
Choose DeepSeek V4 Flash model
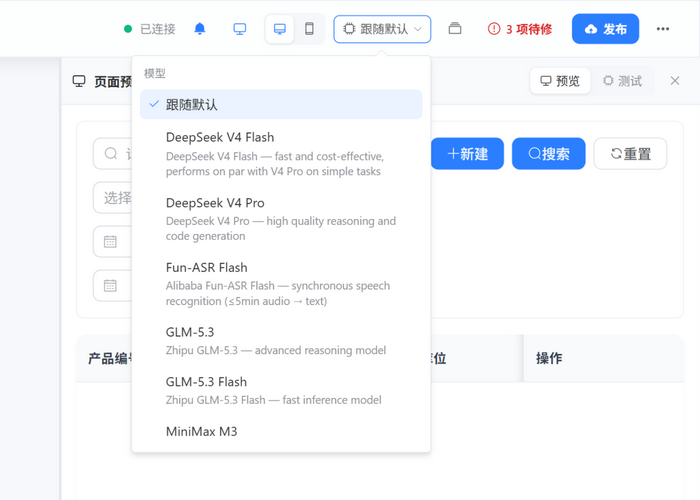pyautogui.click(x=281, y=154)
